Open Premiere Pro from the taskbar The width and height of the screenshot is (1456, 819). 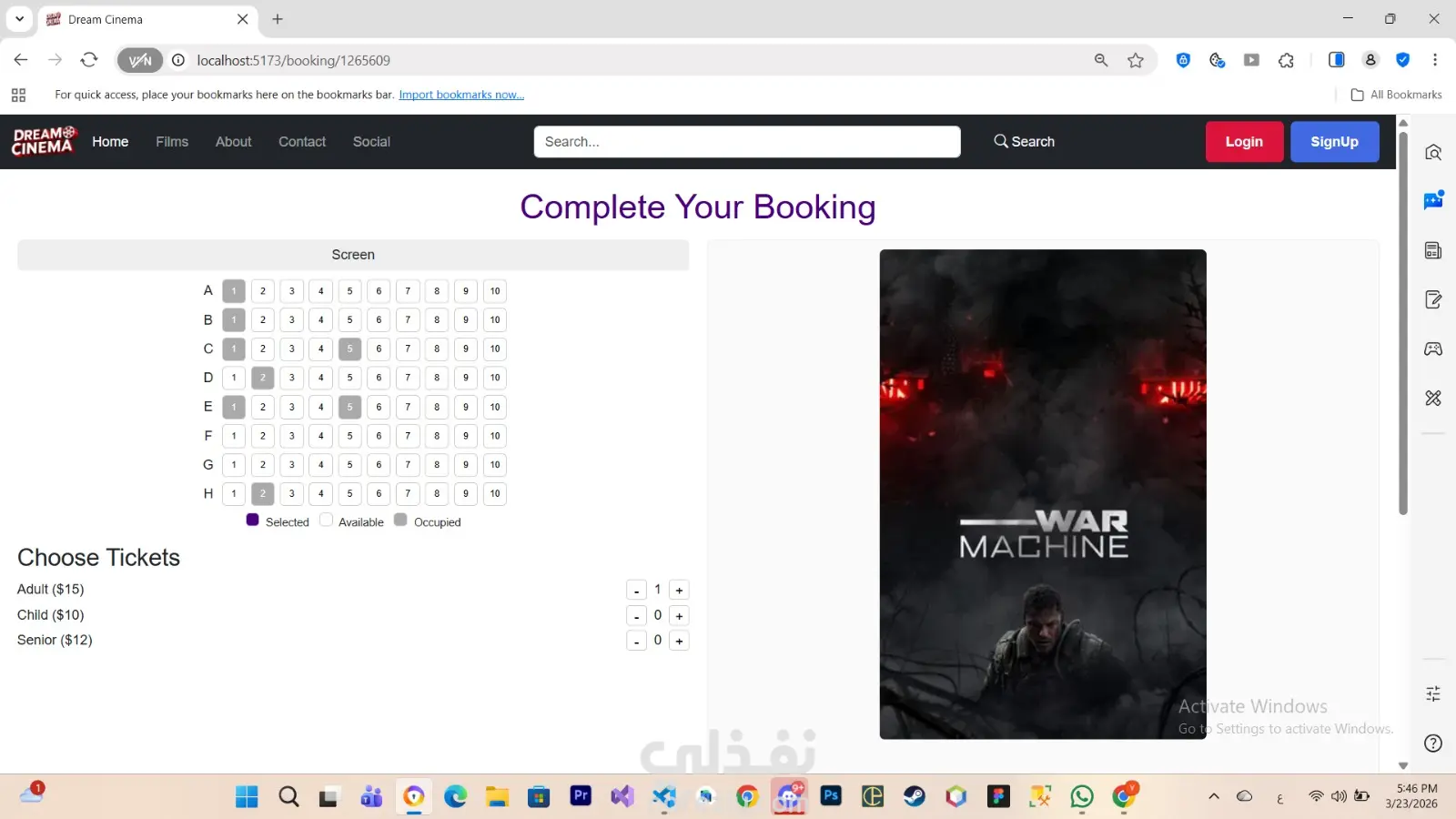coord(581,796)
